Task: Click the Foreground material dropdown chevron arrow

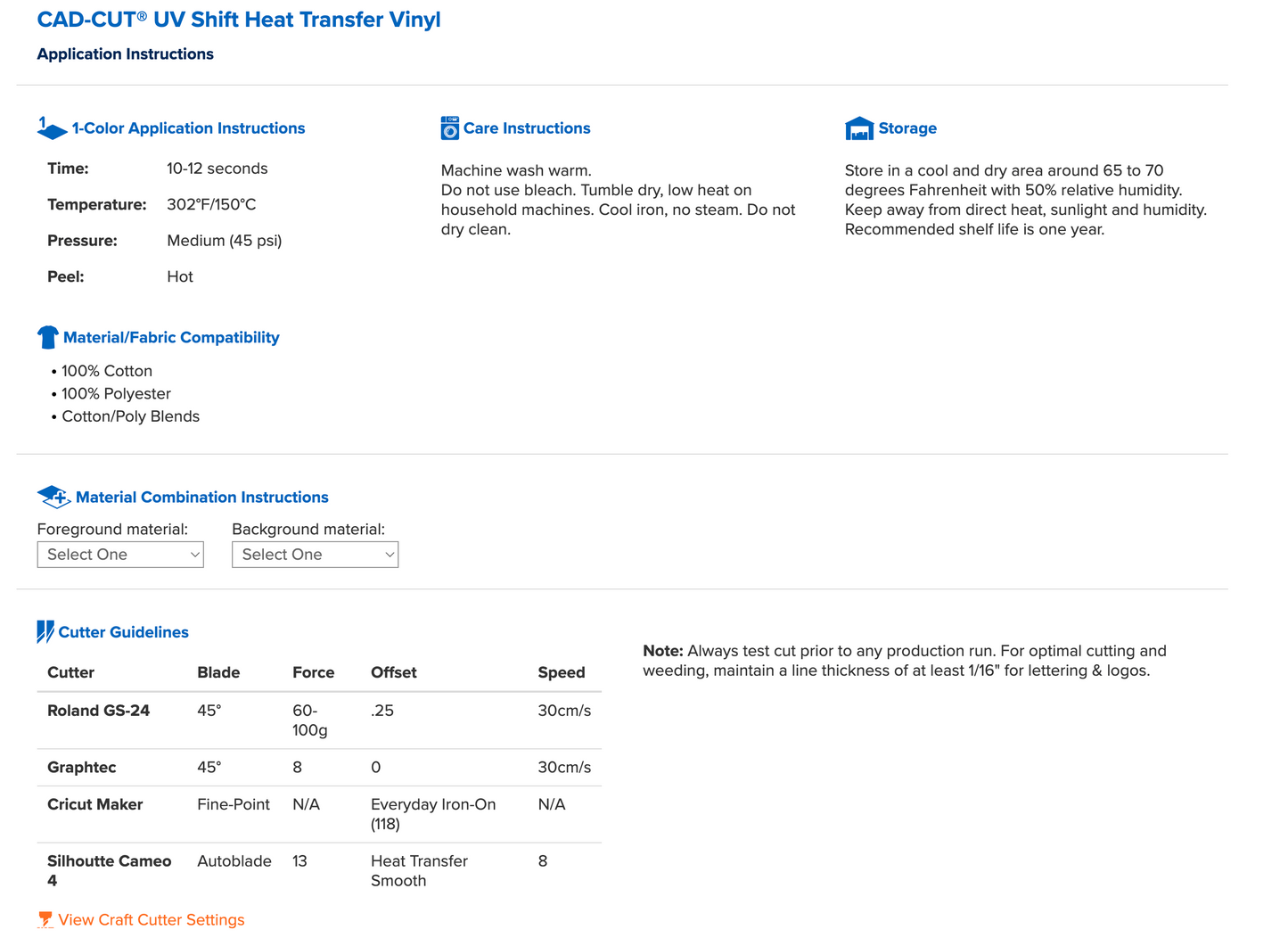Action: 195,555
